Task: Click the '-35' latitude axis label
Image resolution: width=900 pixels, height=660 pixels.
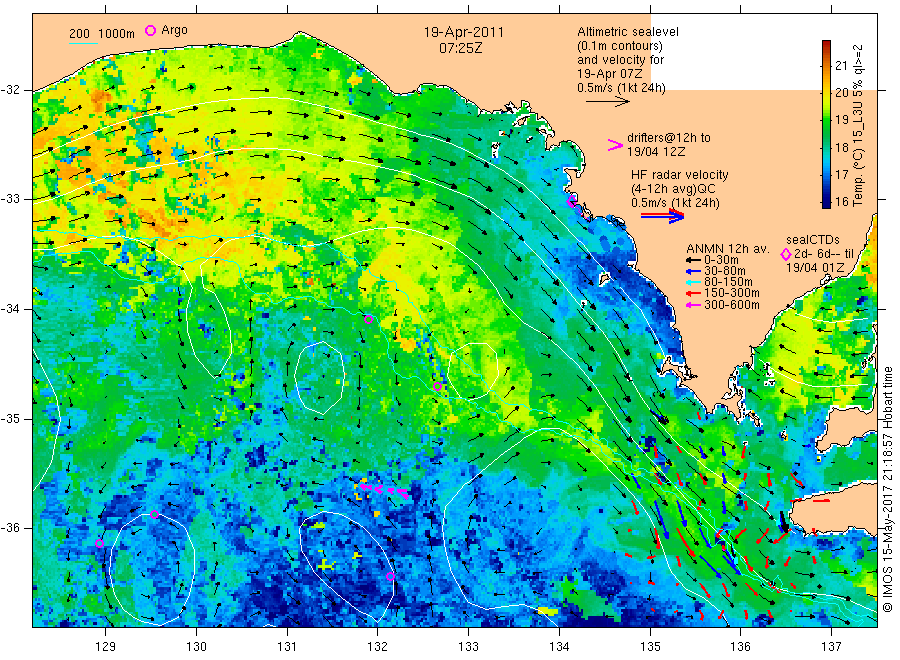Action: tap(10, 419)
